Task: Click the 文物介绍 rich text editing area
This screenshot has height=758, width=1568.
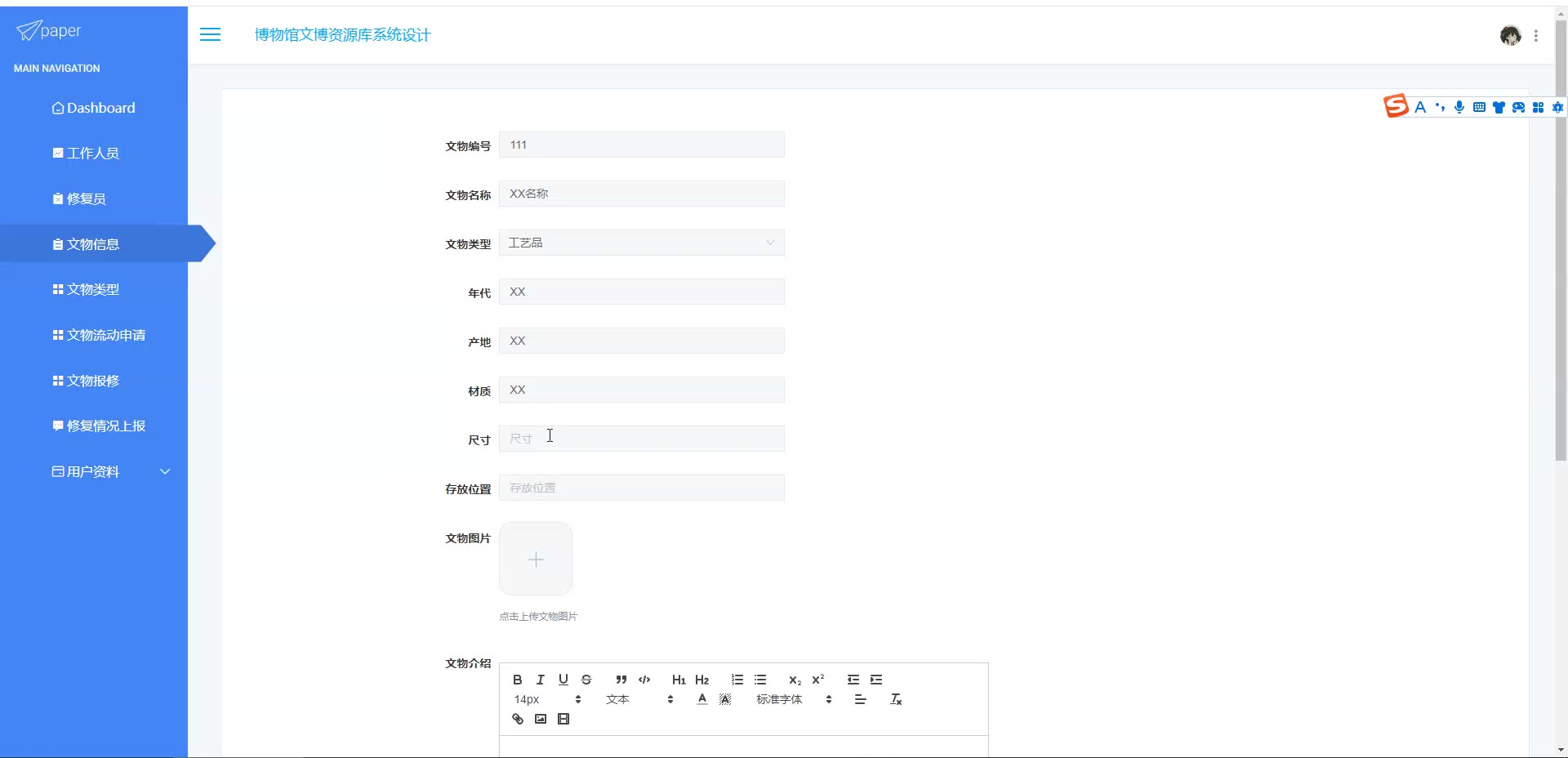Action: click(x=744, y=747)
